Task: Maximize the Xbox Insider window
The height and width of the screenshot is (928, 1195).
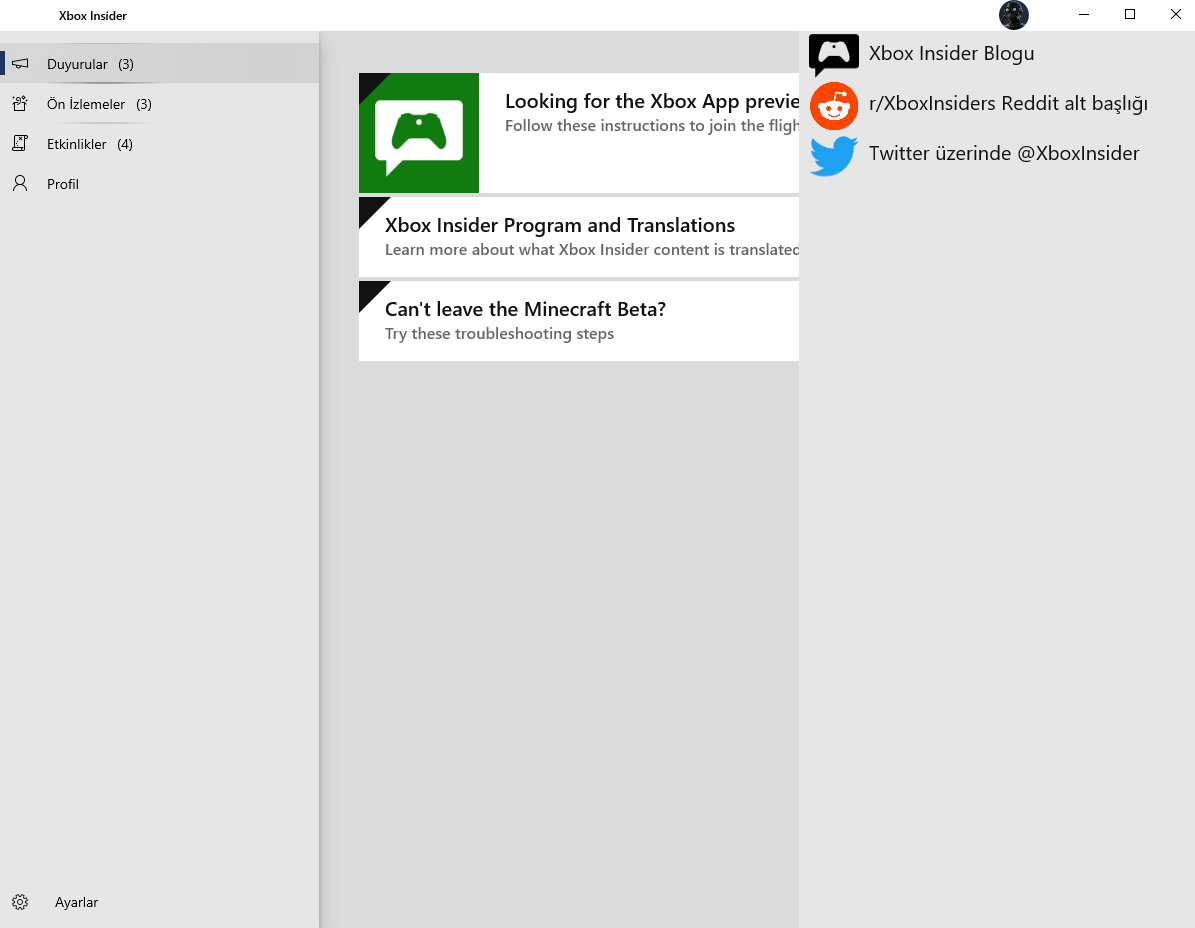Action: point(1129,14)
